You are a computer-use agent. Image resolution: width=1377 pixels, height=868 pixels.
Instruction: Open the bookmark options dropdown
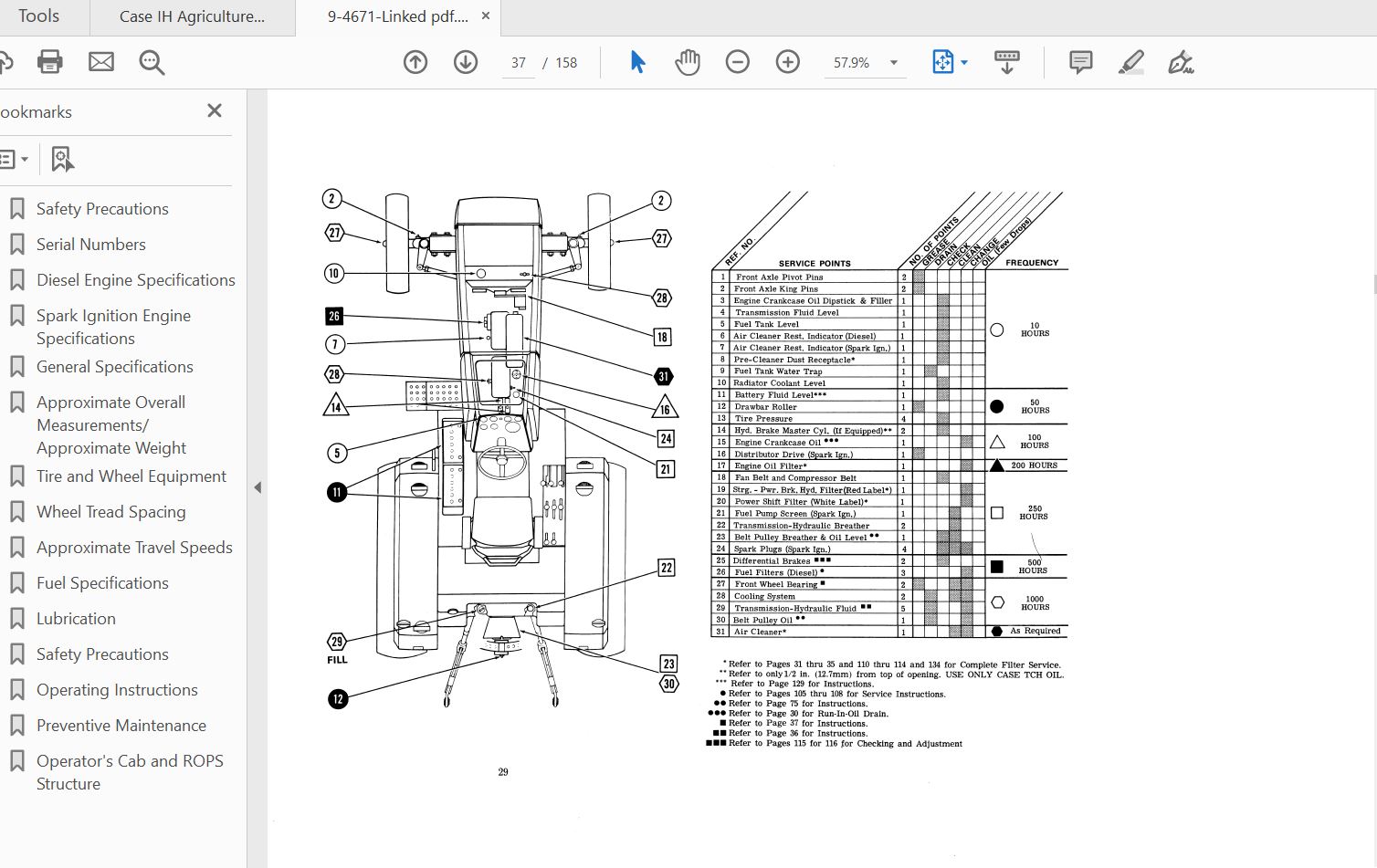(x=16, y=159)
